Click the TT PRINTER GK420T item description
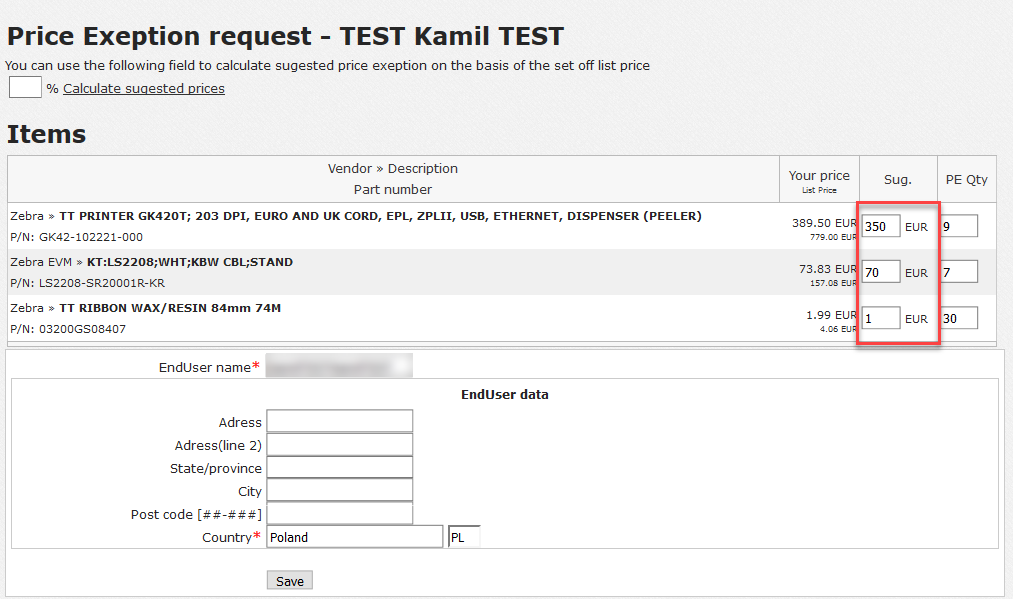 [381, 216]
